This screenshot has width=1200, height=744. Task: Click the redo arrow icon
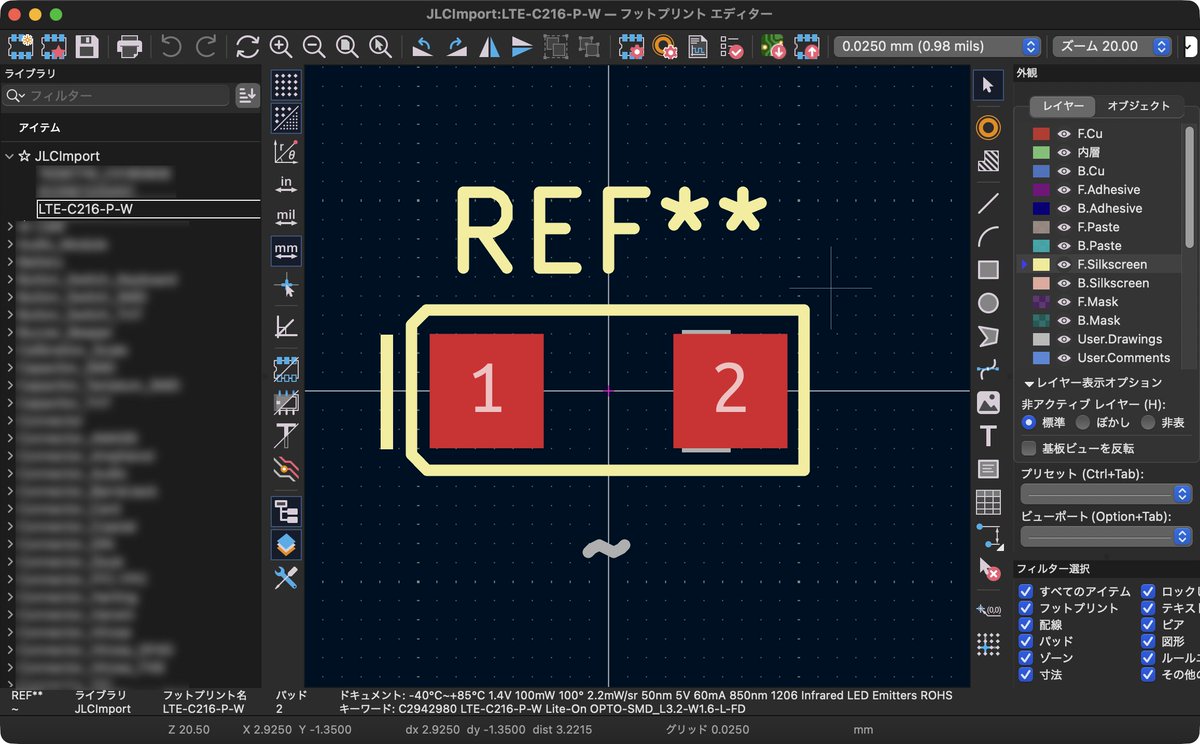tap(205, 46)
